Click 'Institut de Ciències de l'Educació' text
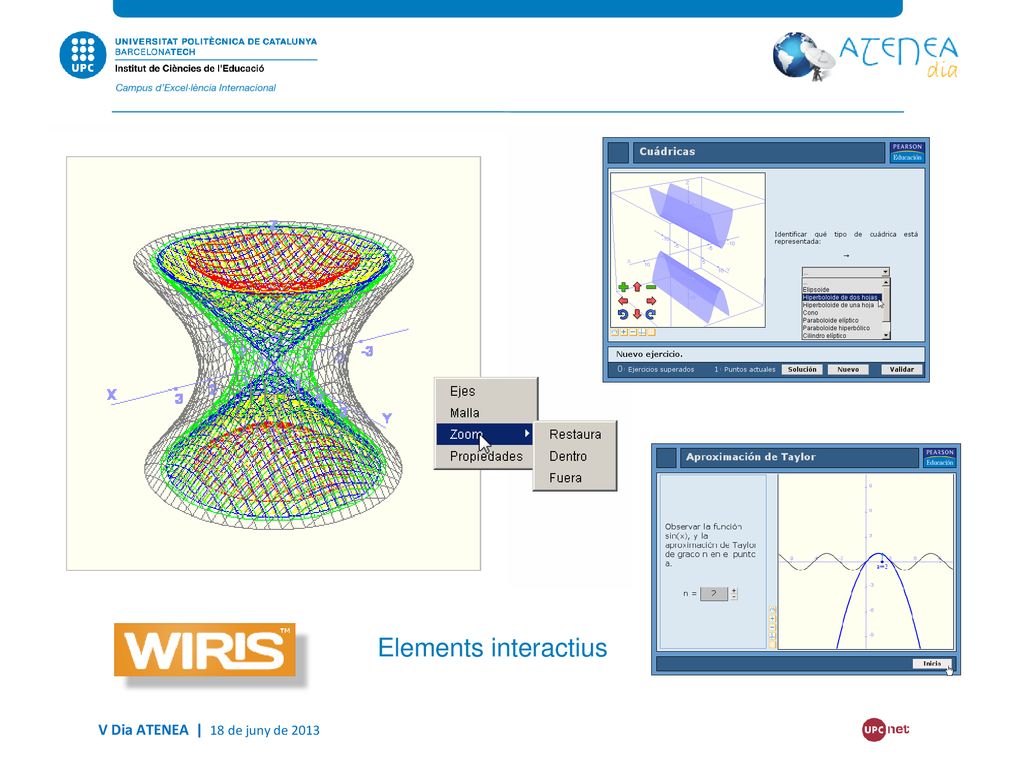The width and height of the screenshot is (1024, 768). (189, 69)
